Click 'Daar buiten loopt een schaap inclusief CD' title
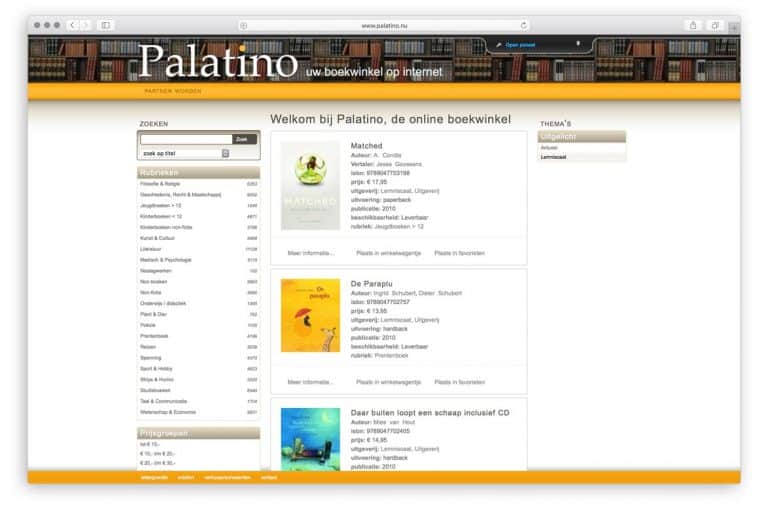The width and height of the screenshot is (768, 523). point(430,413)
